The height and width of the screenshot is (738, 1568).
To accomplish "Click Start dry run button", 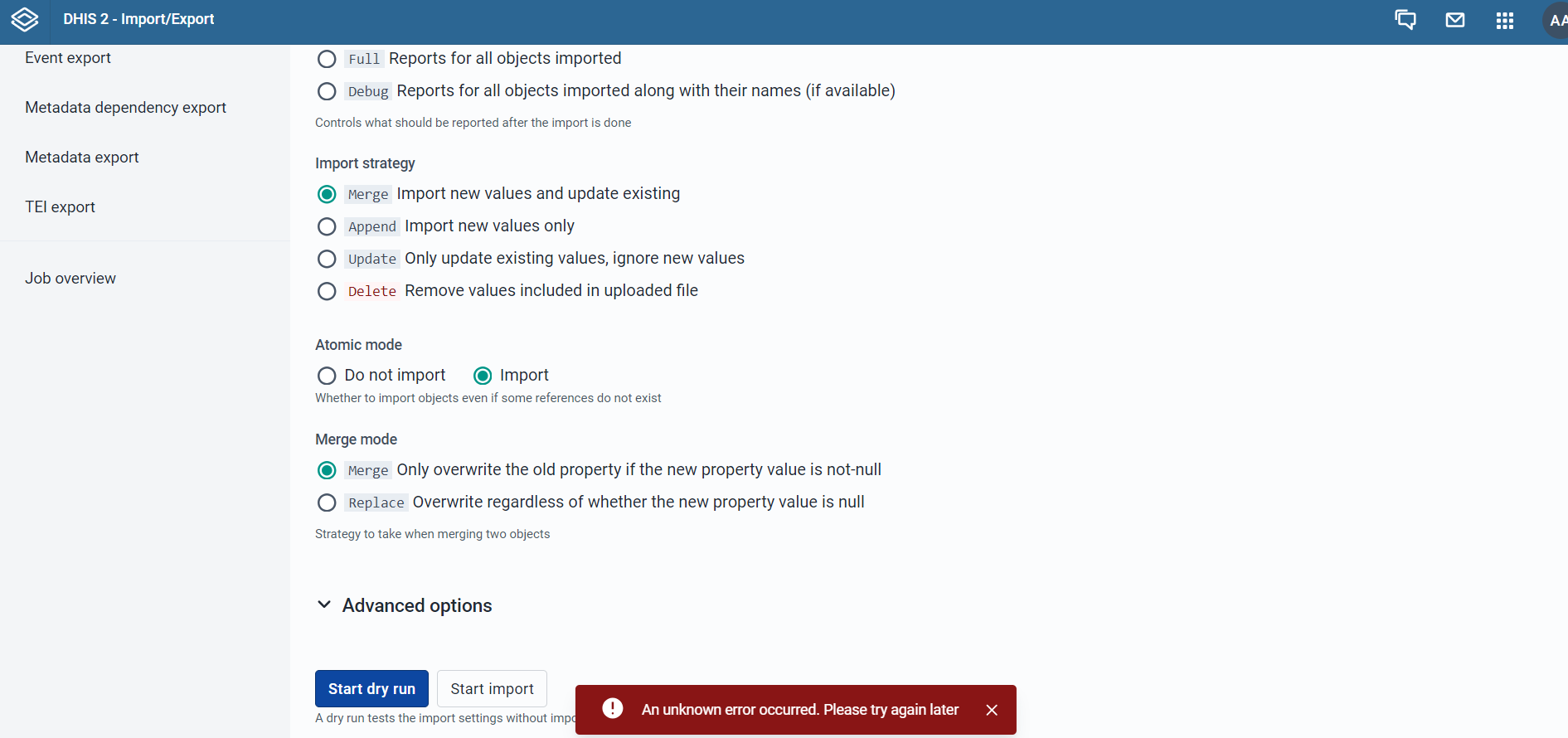I will click(371, 688).
